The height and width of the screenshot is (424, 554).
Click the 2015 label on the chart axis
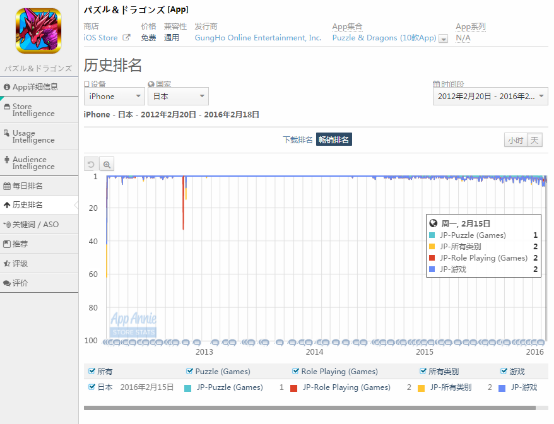tap(424, 352)
